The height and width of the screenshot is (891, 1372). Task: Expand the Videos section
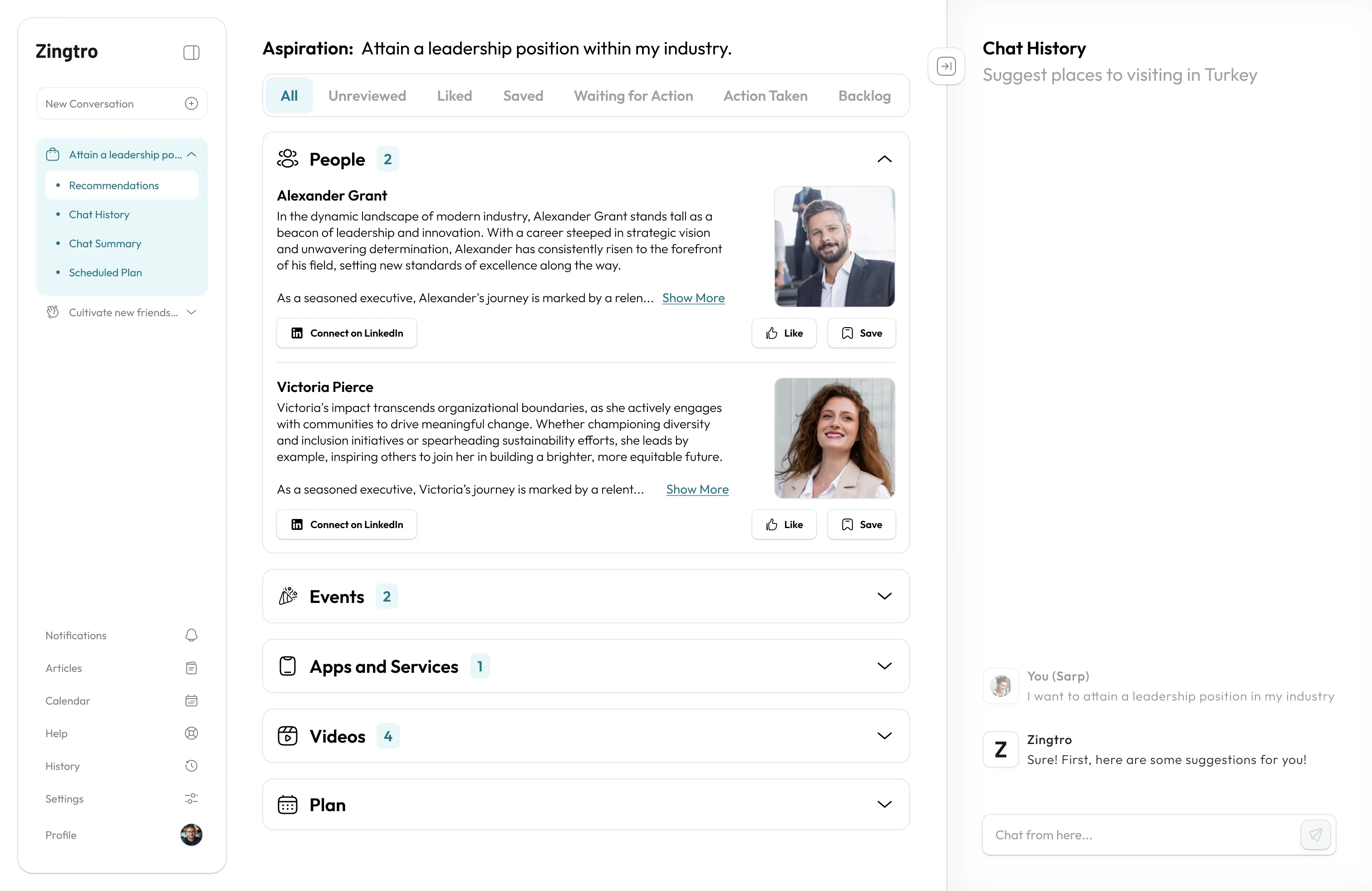[884, 736]
